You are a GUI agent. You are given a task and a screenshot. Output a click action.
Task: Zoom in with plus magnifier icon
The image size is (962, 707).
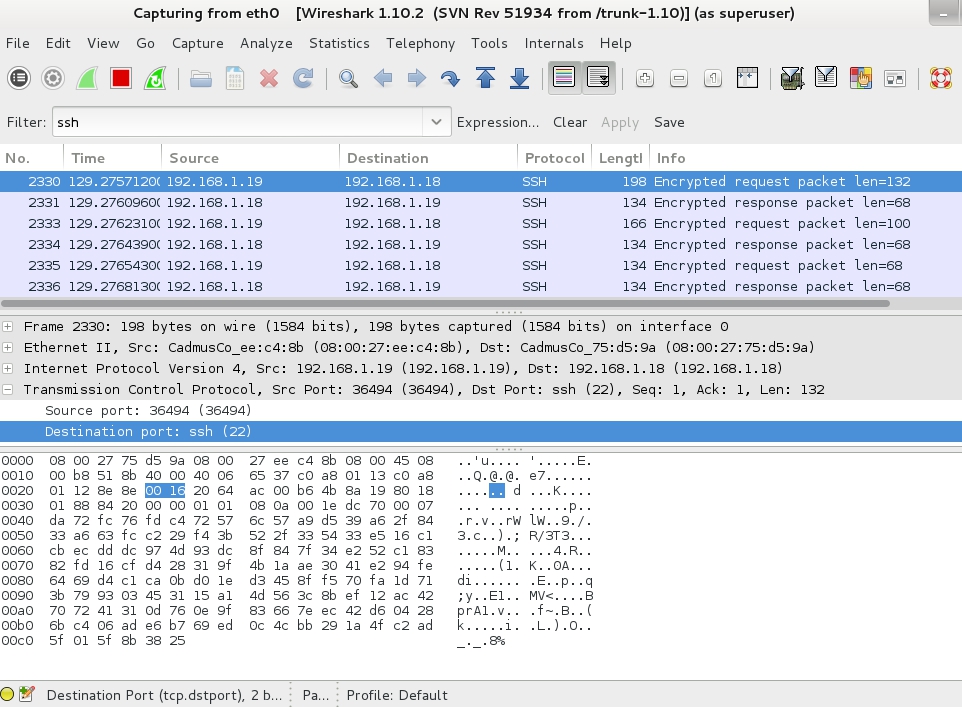coord(645,78)
